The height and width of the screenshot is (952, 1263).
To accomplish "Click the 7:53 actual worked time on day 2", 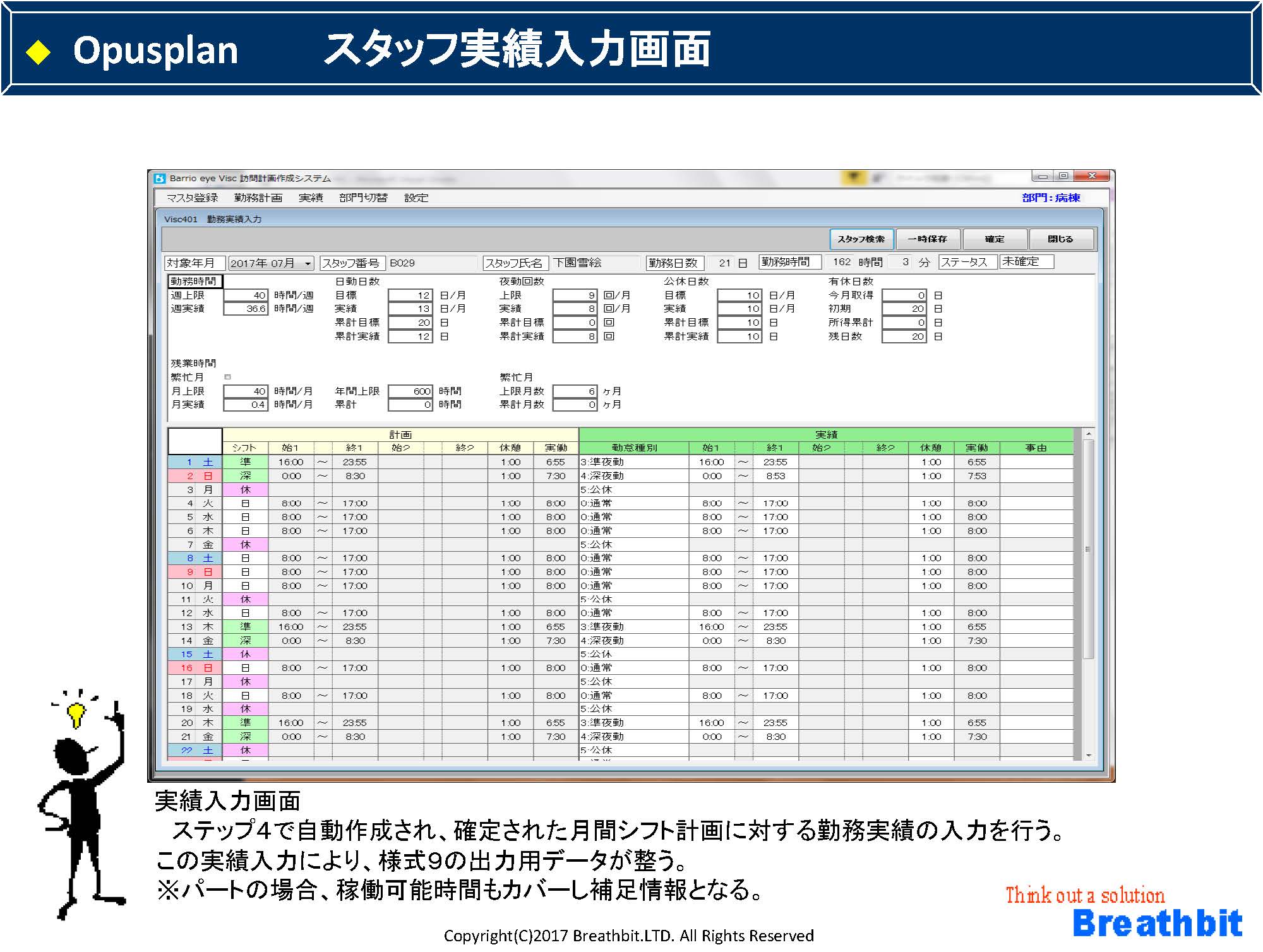I will (977, 476).
